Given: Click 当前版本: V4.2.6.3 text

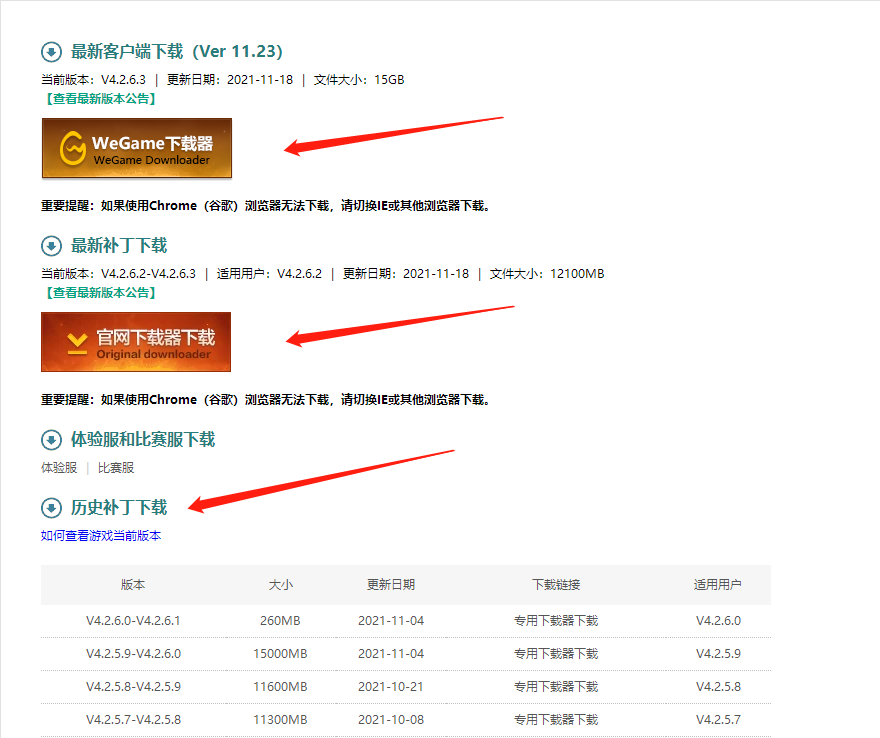Looking at the screenshot, I should [93, 80].
